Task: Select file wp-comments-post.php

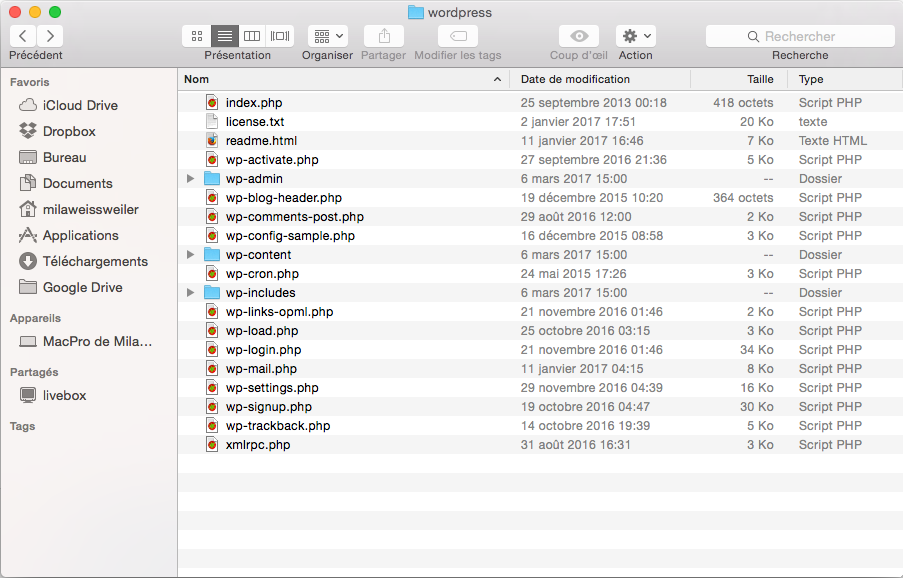Action: [x=294, y=216]
